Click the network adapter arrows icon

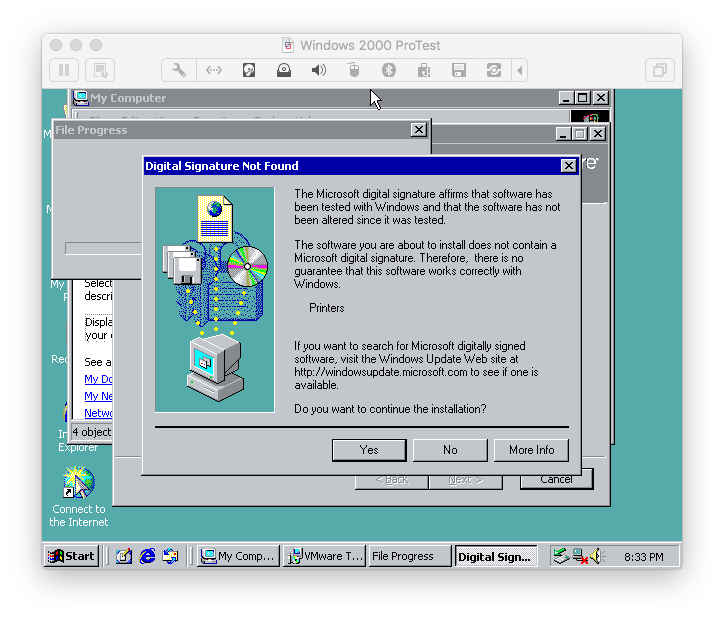(x=214, y=70)
